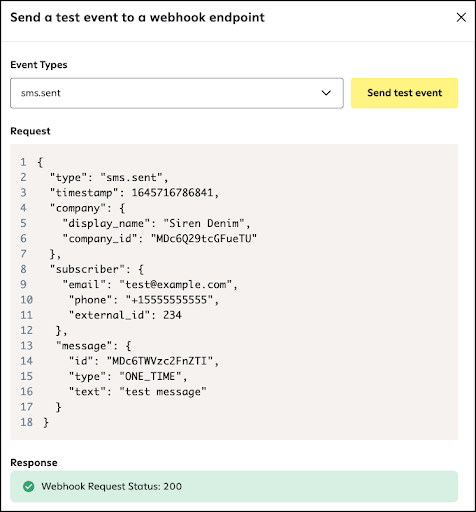The height and width of the screenshot is (512, 476).
Task: Click the external_id value 234
Action: [172, 315]
